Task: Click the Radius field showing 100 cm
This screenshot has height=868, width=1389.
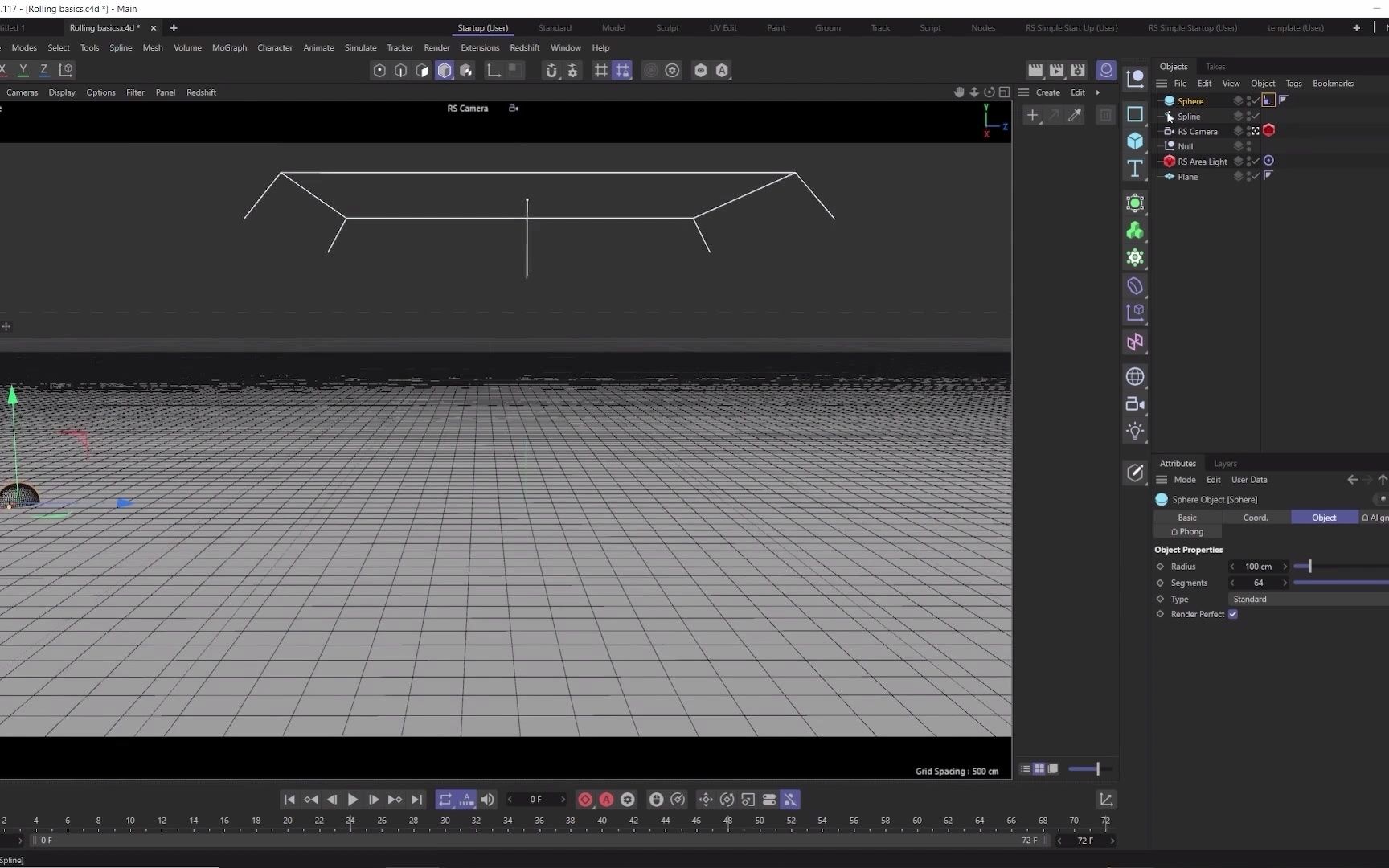Action: coord(1258,566)
